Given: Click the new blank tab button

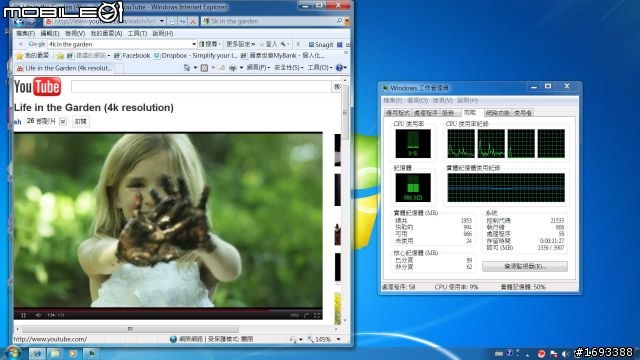Looking at the screenshot, I should (x=119, y=69).
